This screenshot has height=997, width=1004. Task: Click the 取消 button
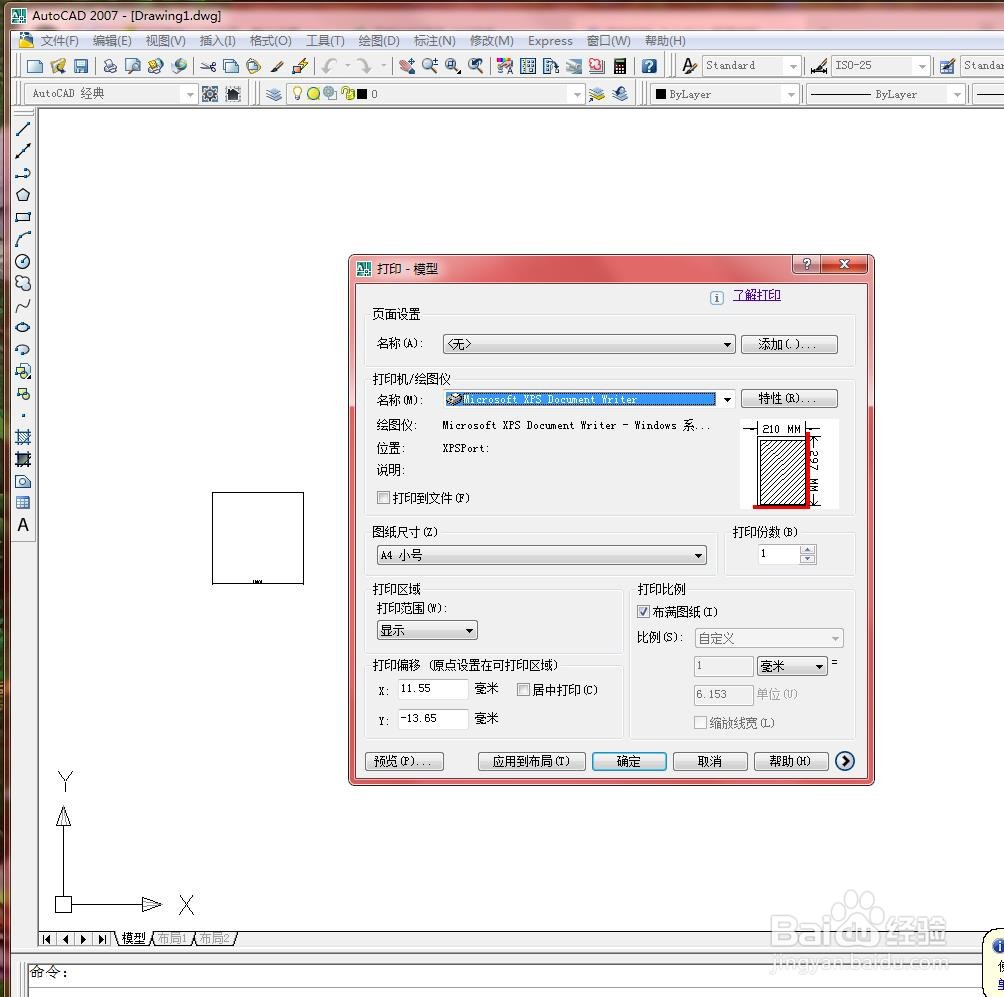click(x=710, y=761)
